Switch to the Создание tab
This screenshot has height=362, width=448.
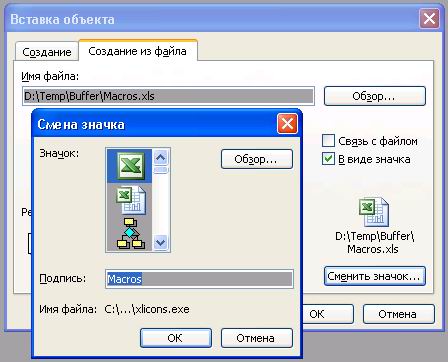pos(47,52)
